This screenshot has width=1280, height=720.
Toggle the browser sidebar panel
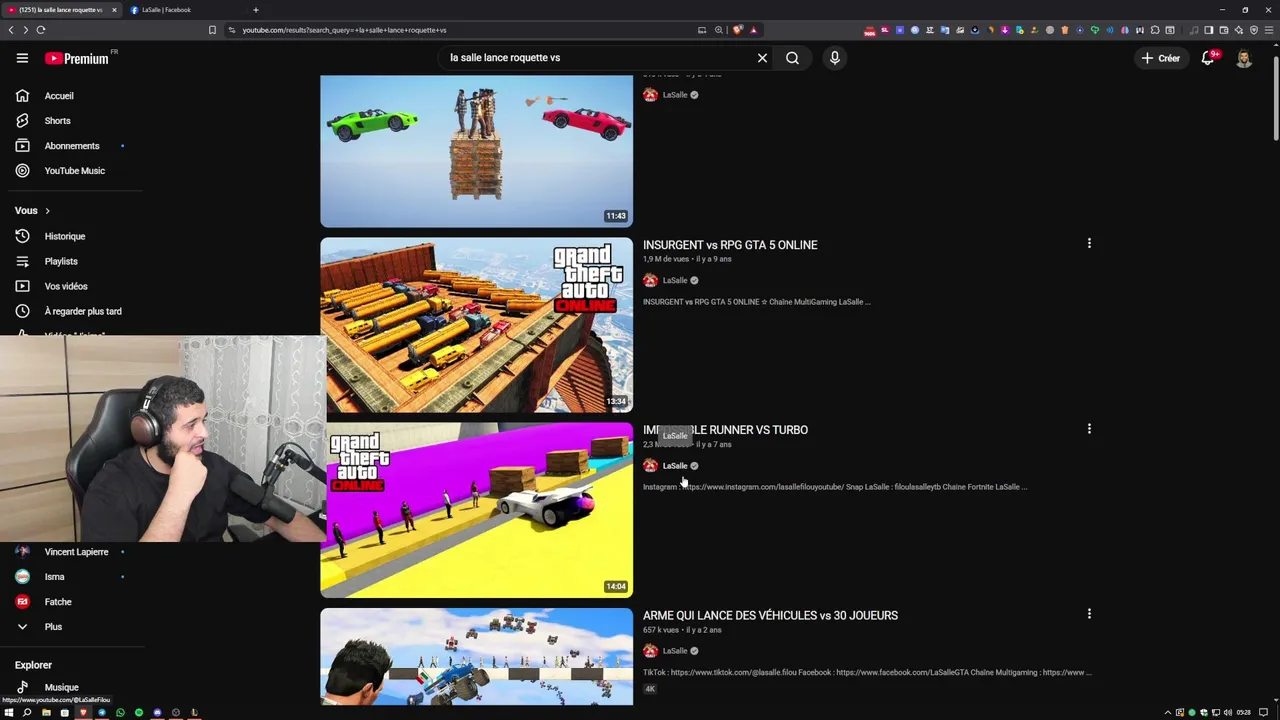point(1208,30)
